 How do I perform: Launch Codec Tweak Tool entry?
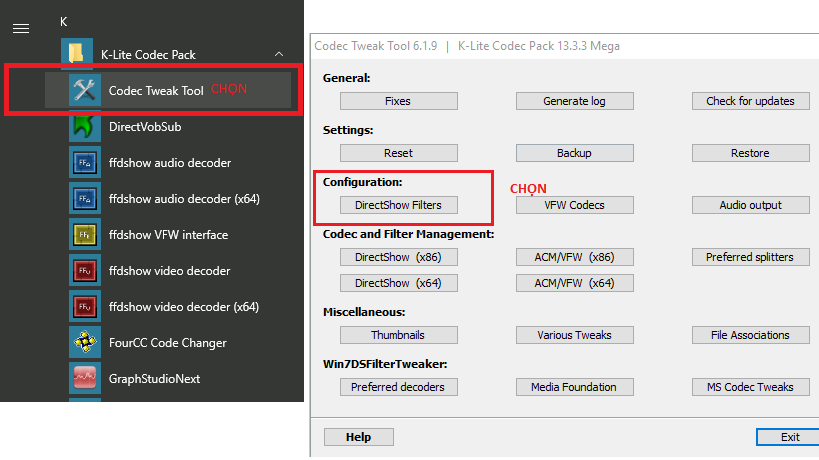(168, 90)
